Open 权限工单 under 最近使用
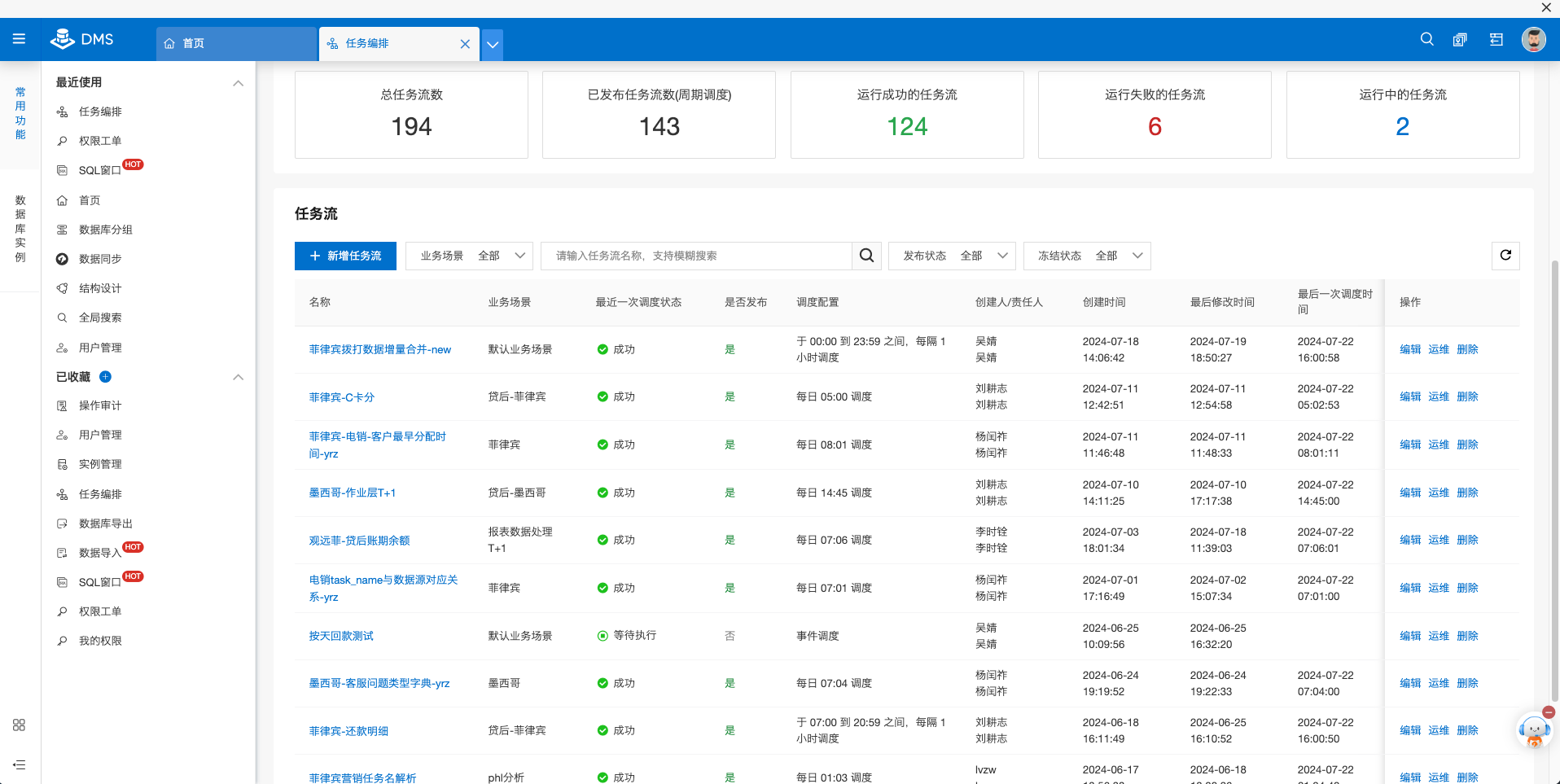This screenshot has width=1560, height=784. [x=100, y=141]
